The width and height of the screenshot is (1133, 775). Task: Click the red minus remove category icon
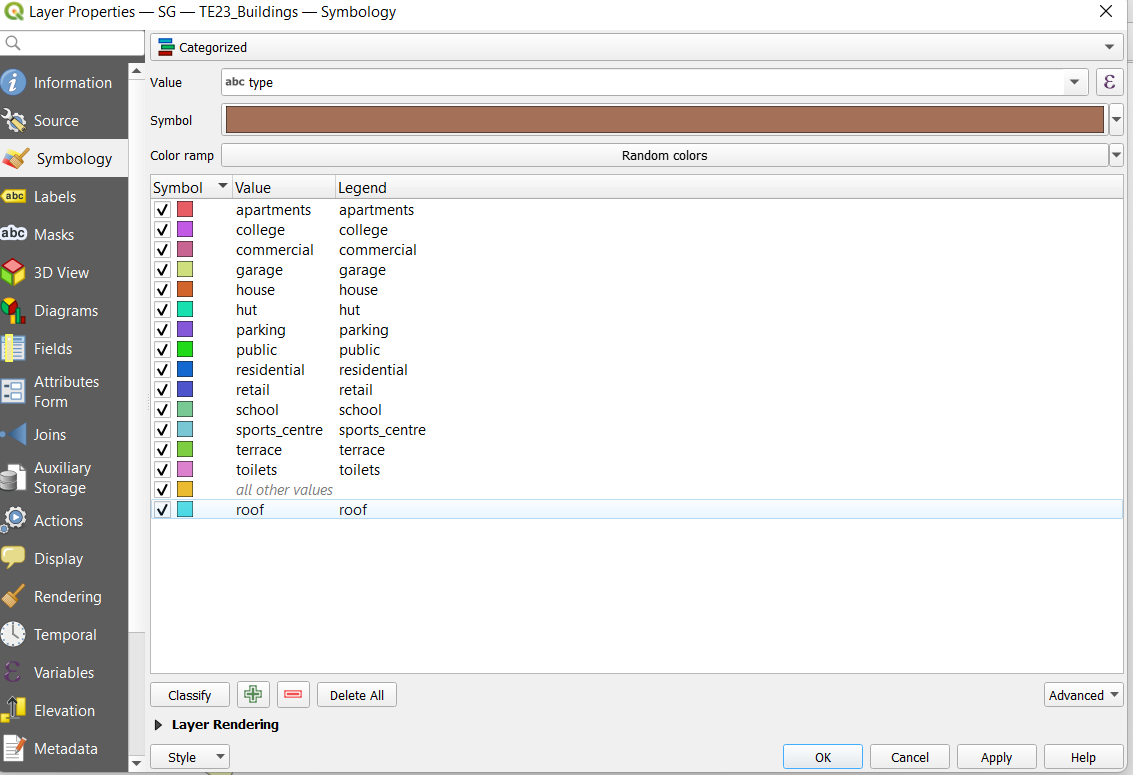(293, 695)
